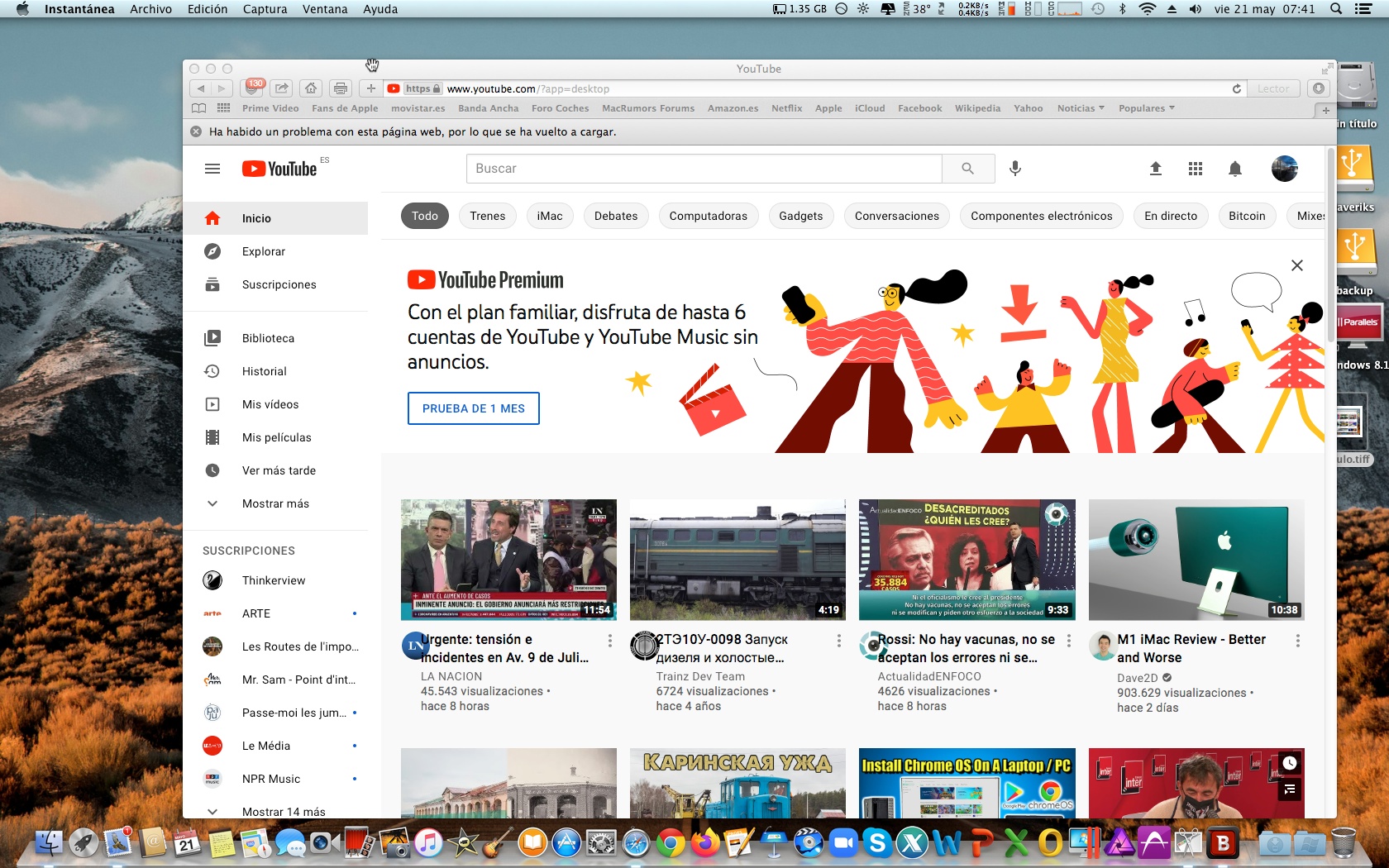Viewport: 1389px width, 868px height.
Task: Open the NPR Music subscription
Action: [x=275, y=779]
